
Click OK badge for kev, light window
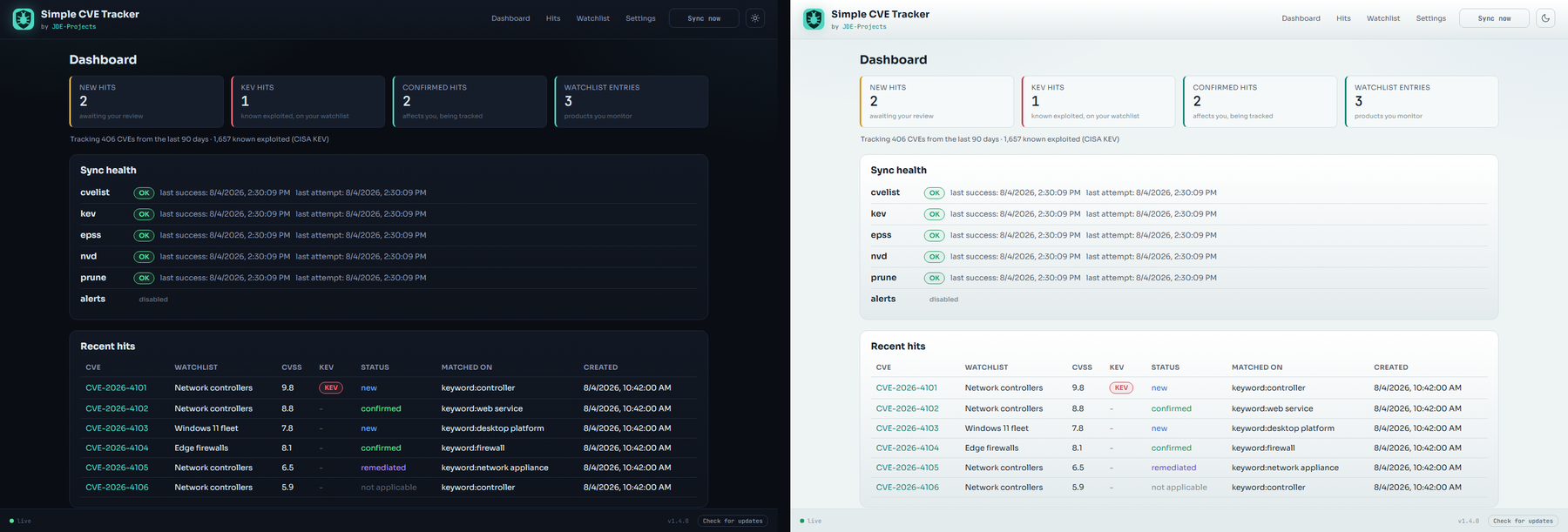(x=934, y=214)
